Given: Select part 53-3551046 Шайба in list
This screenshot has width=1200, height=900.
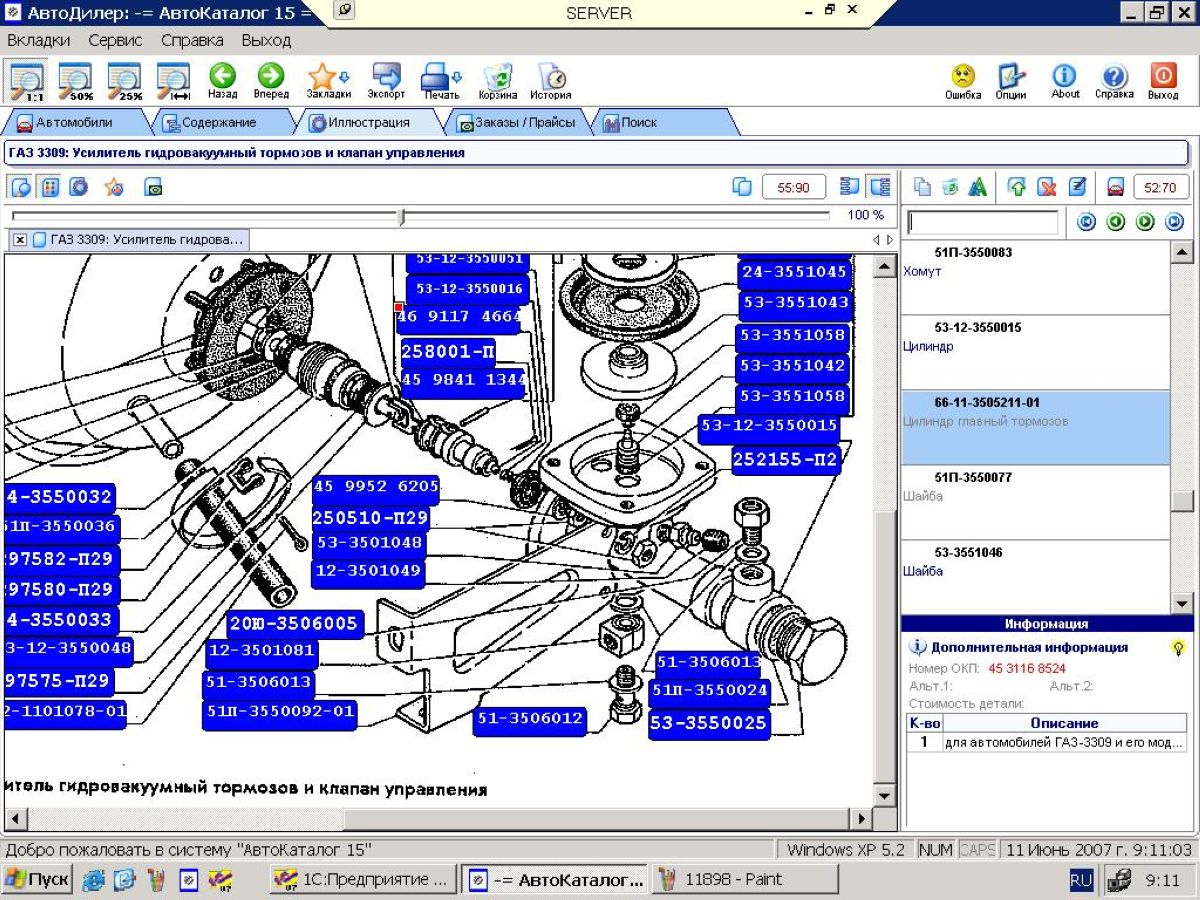Looking at the screenshot, I should 1035,577.
